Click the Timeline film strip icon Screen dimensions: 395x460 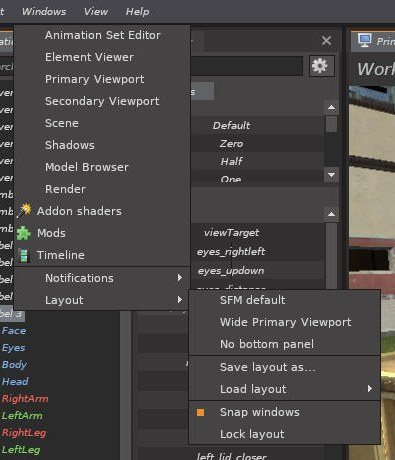tap(24, 255)
